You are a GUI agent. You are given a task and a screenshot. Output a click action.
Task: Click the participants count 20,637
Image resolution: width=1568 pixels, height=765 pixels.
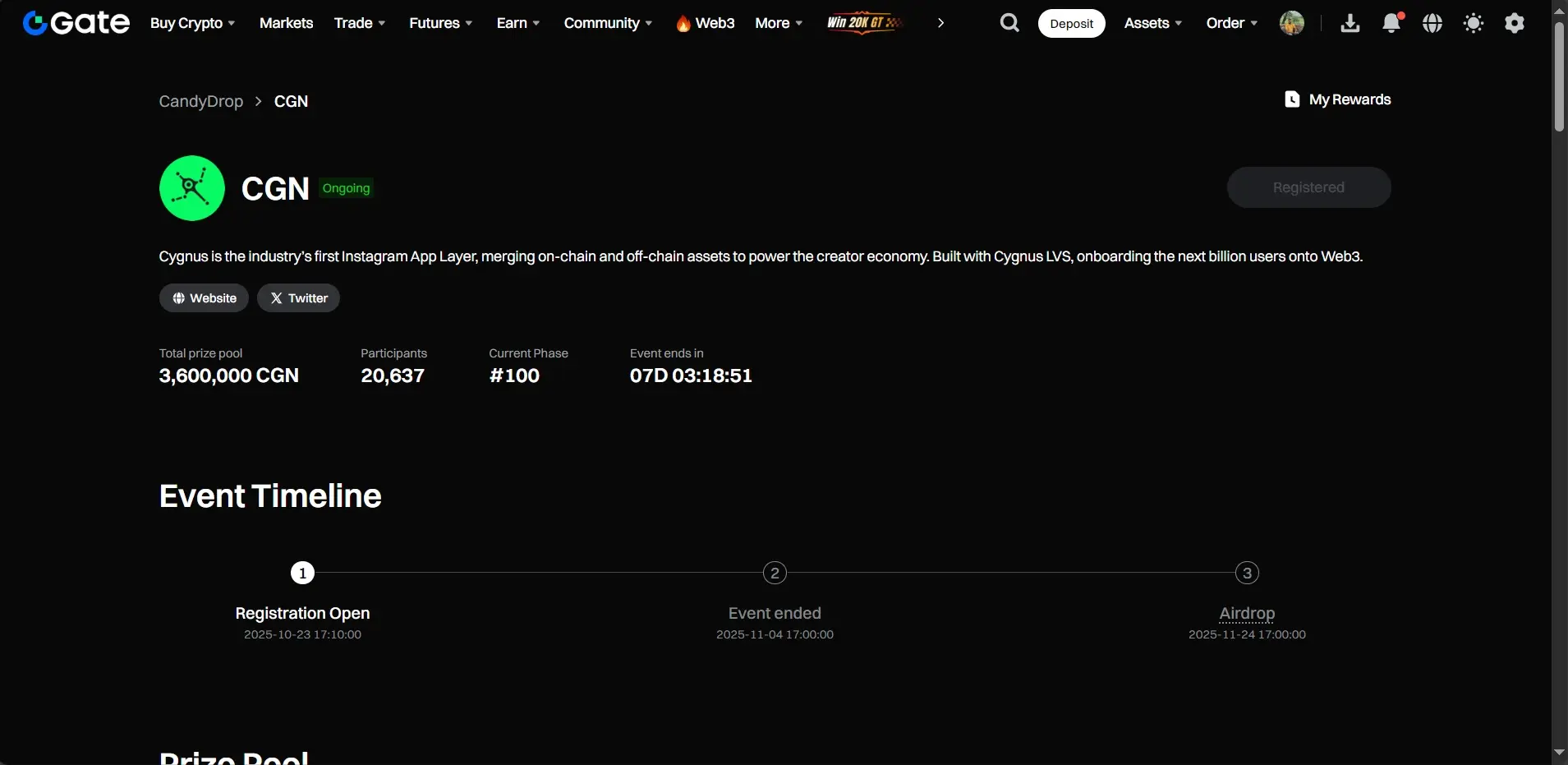click(393, 376)
